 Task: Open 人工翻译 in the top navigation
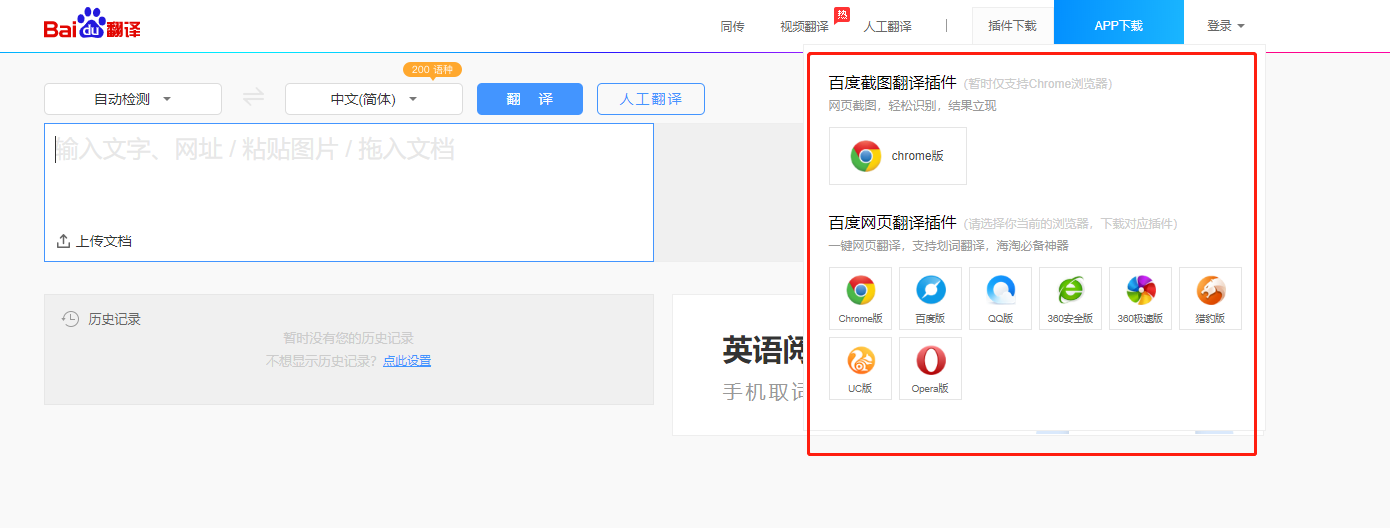pyautogui.click(x=888, y=26)
